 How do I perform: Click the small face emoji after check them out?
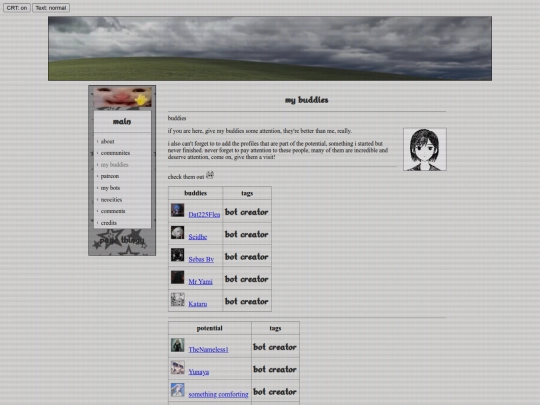tap(210, 175)
